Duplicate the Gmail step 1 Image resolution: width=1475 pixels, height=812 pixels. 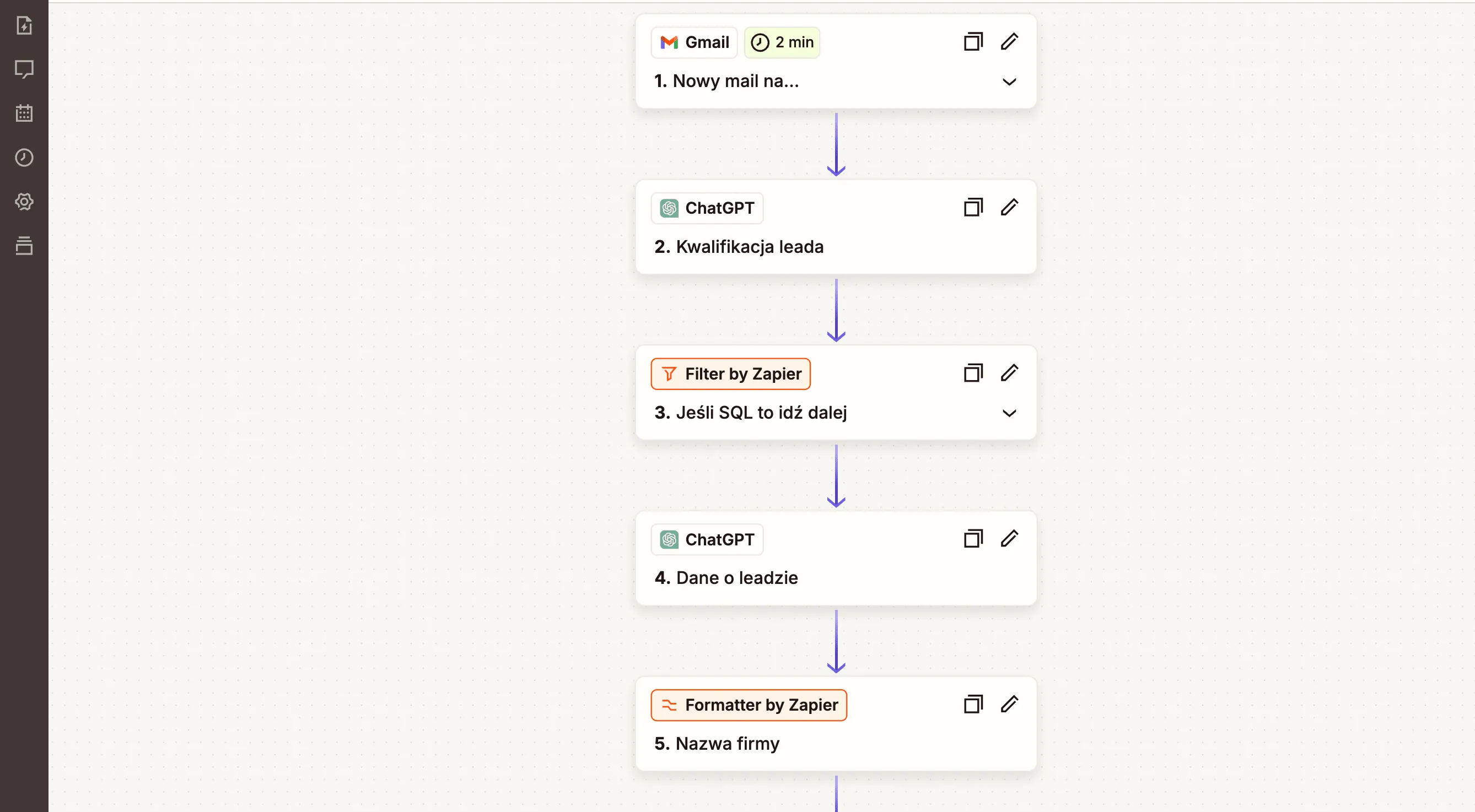tap(973, 42)
